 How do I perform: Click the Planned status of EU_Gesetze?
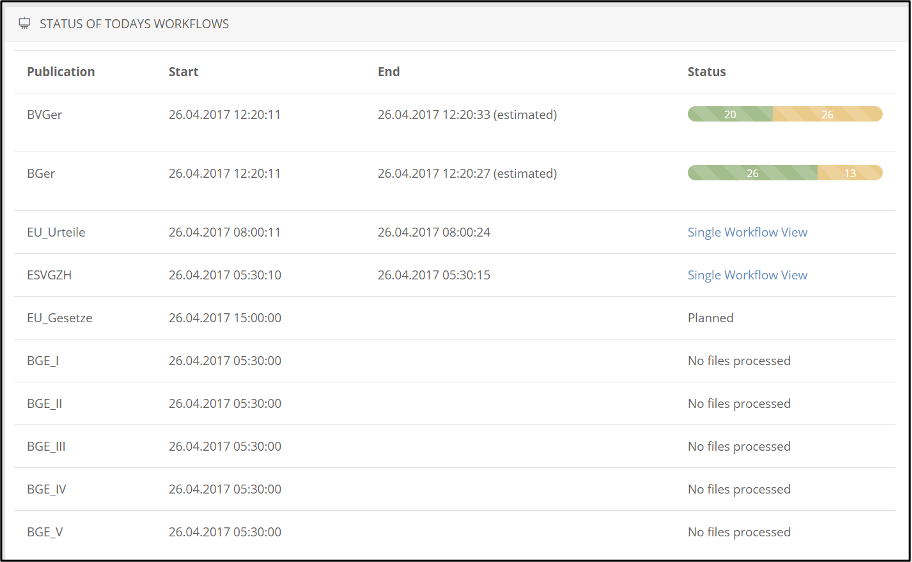point(710,318)
